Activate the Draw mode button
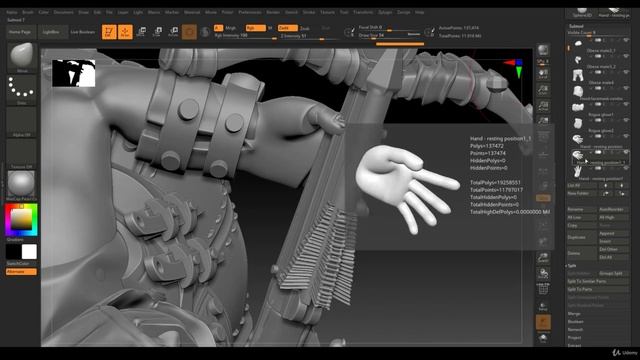This screenshot has width=640, height=360. tap(125, 32)
